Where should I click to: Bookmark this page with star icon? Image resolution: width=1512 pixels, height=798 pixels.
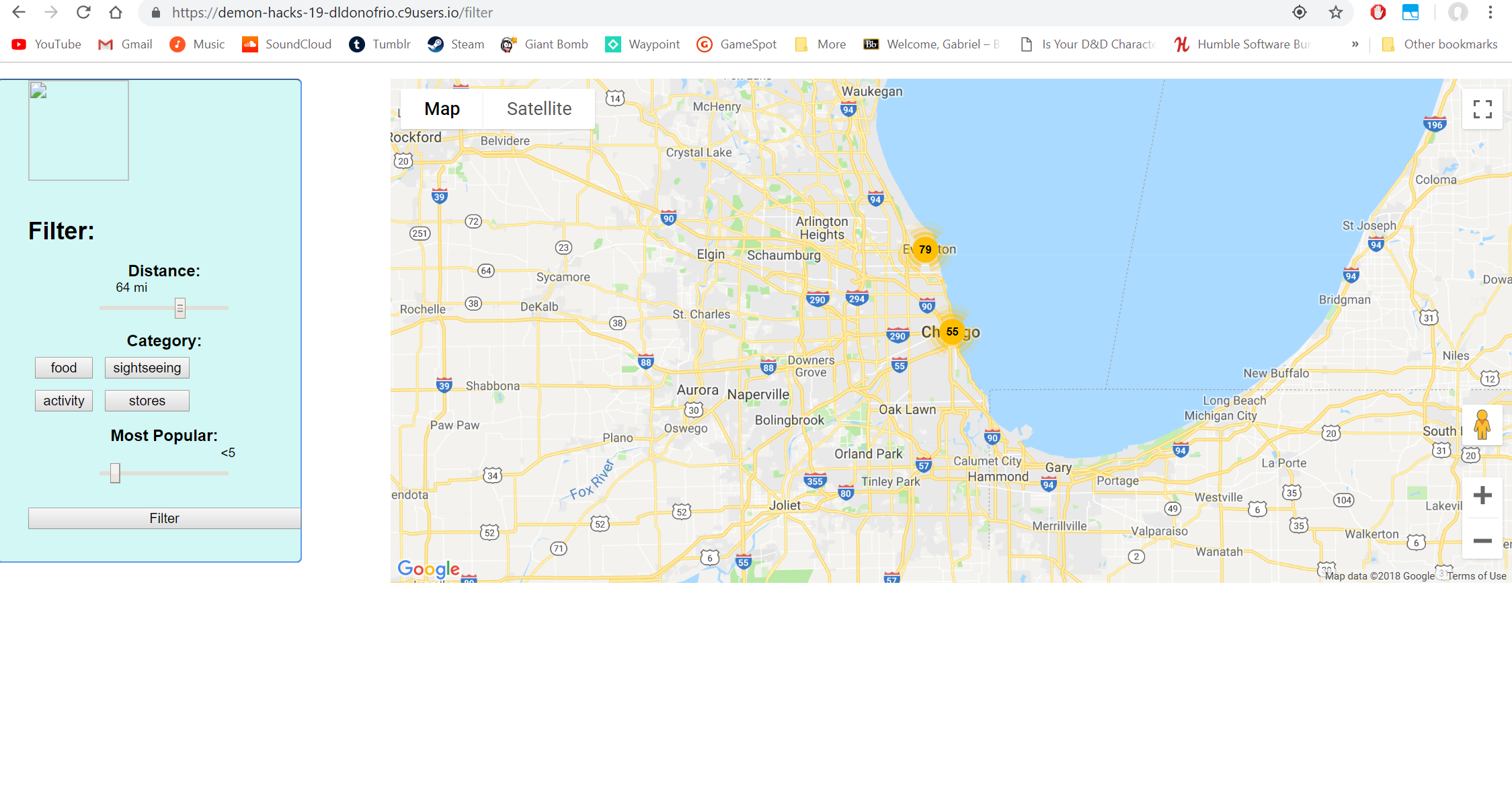point(1335,13)
